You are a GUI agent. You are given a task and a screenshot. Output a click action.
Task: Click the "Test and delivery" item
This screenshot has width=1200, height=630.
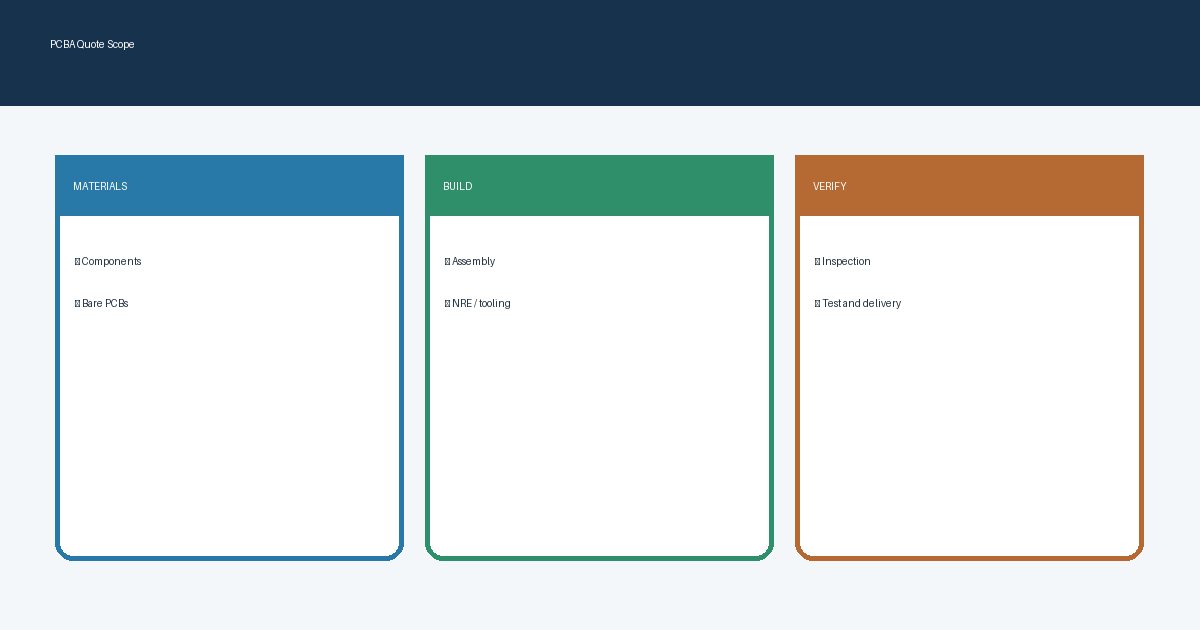coord(857,304)
